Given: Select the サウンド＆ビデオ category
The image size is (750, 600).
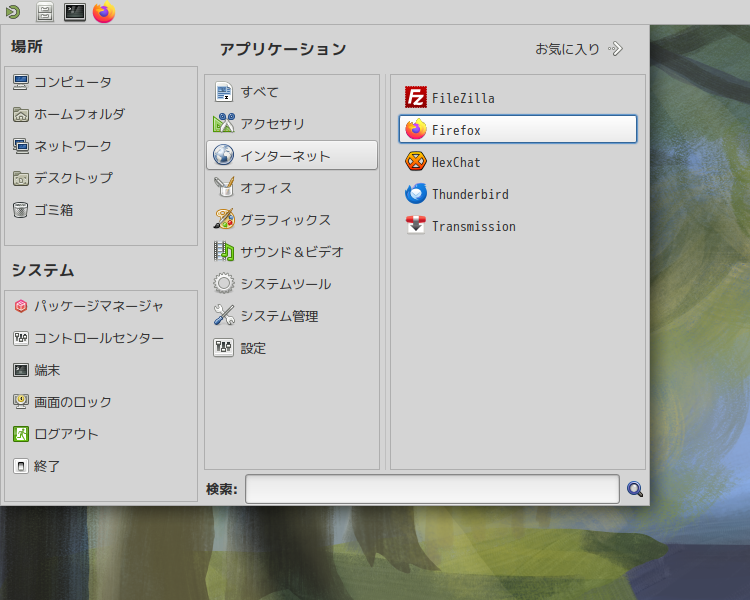Looking at the screenshot, I should [x=292, y=252].
